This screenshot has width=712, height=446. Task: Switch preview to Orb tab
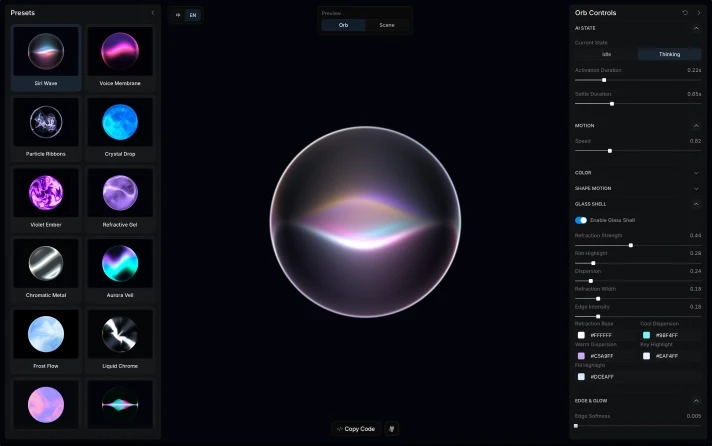(343, 25)
